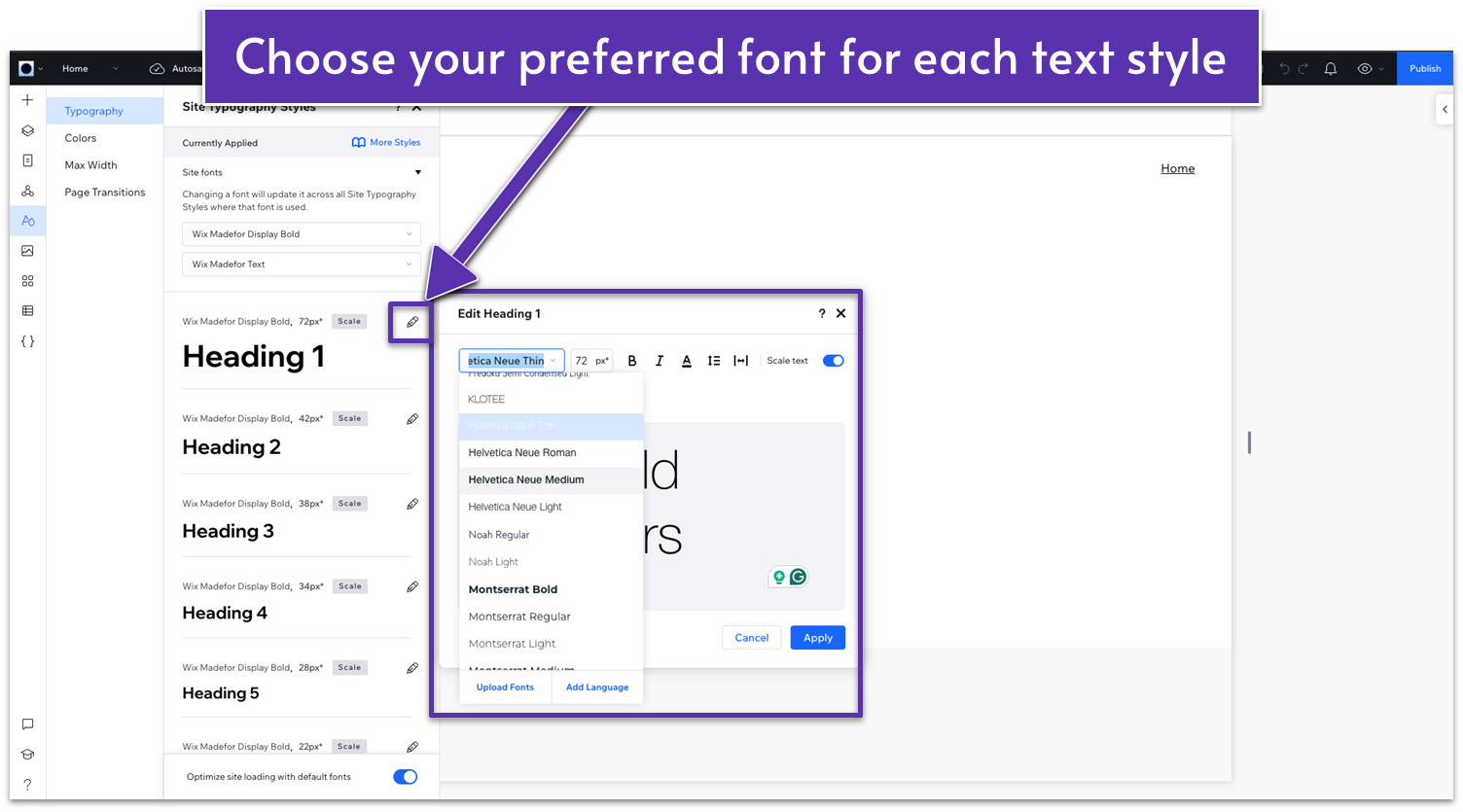Open the CMS table icon

[27, 311]
